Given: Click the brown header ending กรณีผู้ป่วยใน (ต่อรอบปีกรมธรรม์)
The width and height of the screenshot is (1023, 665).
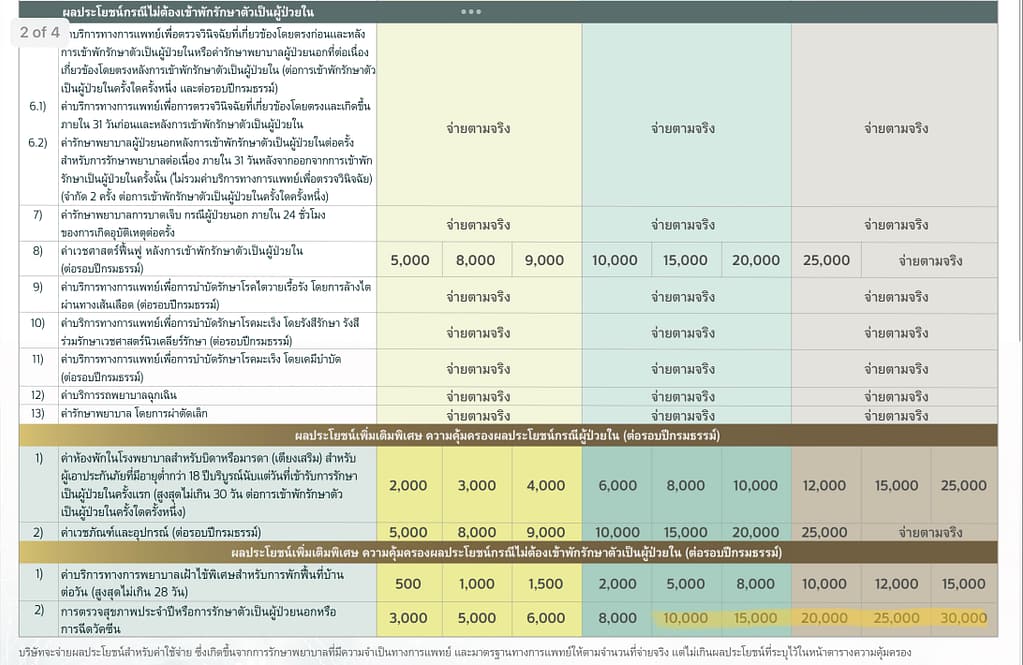Looking at the screenshot, I should pyautogui.click(x=507, y=436).
